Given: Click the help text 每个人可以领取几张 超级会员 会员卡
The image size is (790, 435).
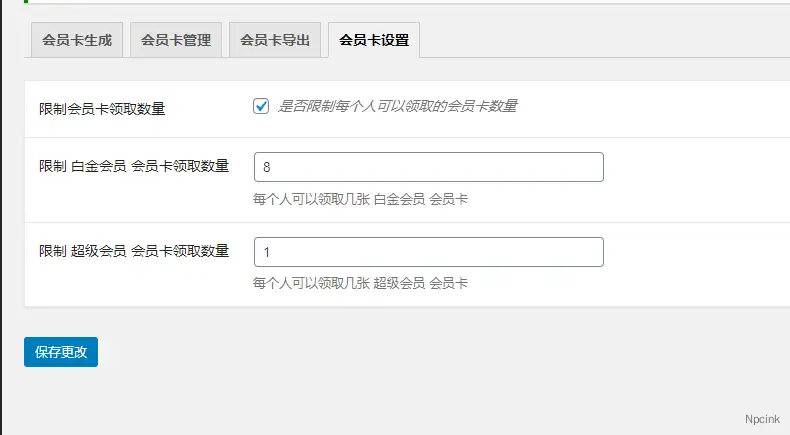Looking at the screenshot, I should [x=361, y=284].
